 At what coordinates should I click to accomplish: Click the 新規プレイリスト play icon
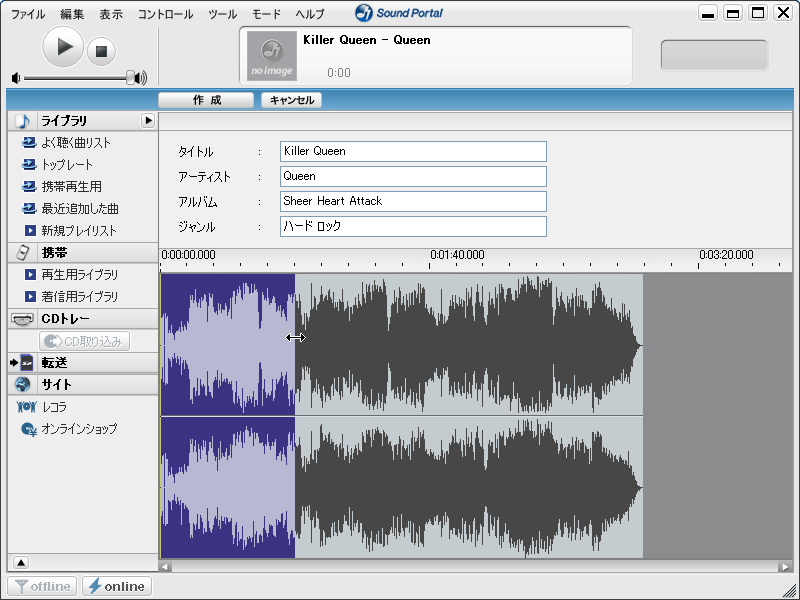[31, 231]
